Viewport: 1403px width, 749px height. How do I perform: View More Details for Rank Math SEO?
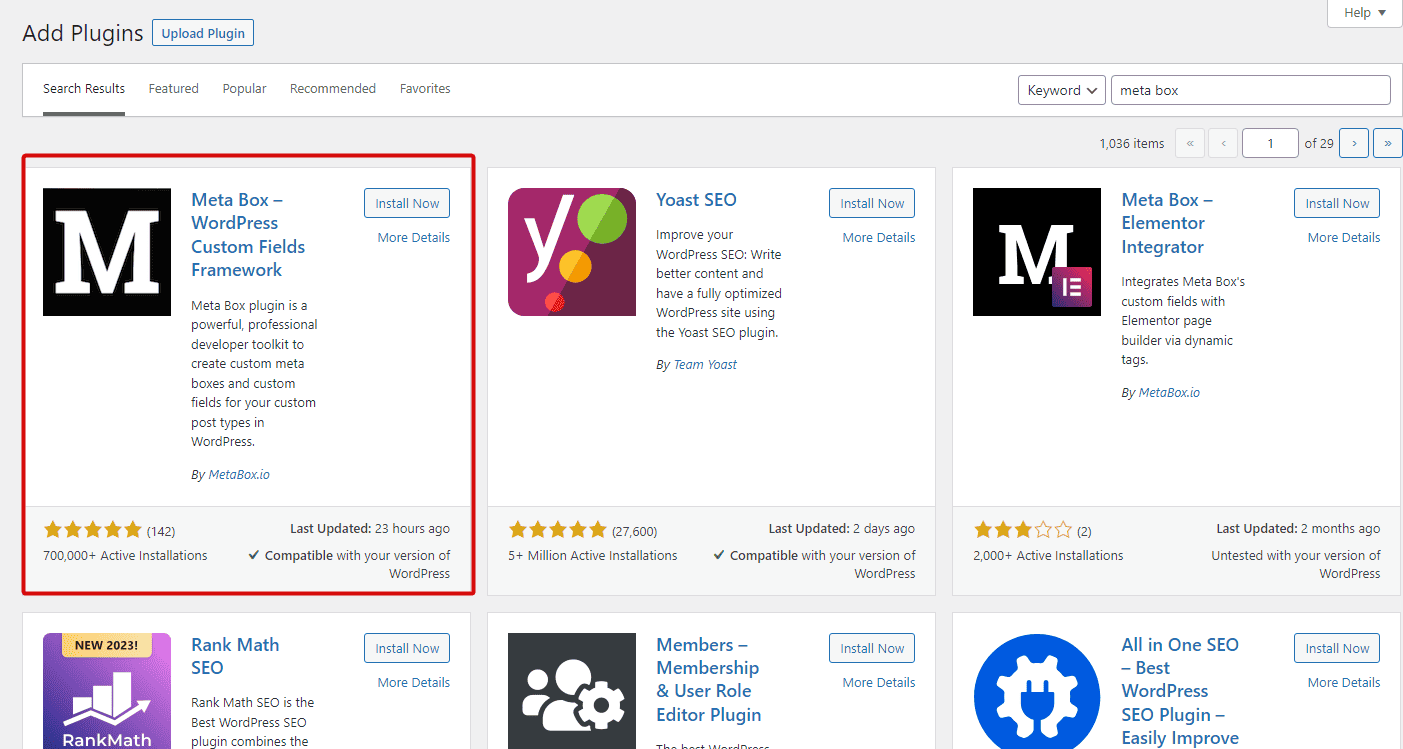tap(414, 683)
